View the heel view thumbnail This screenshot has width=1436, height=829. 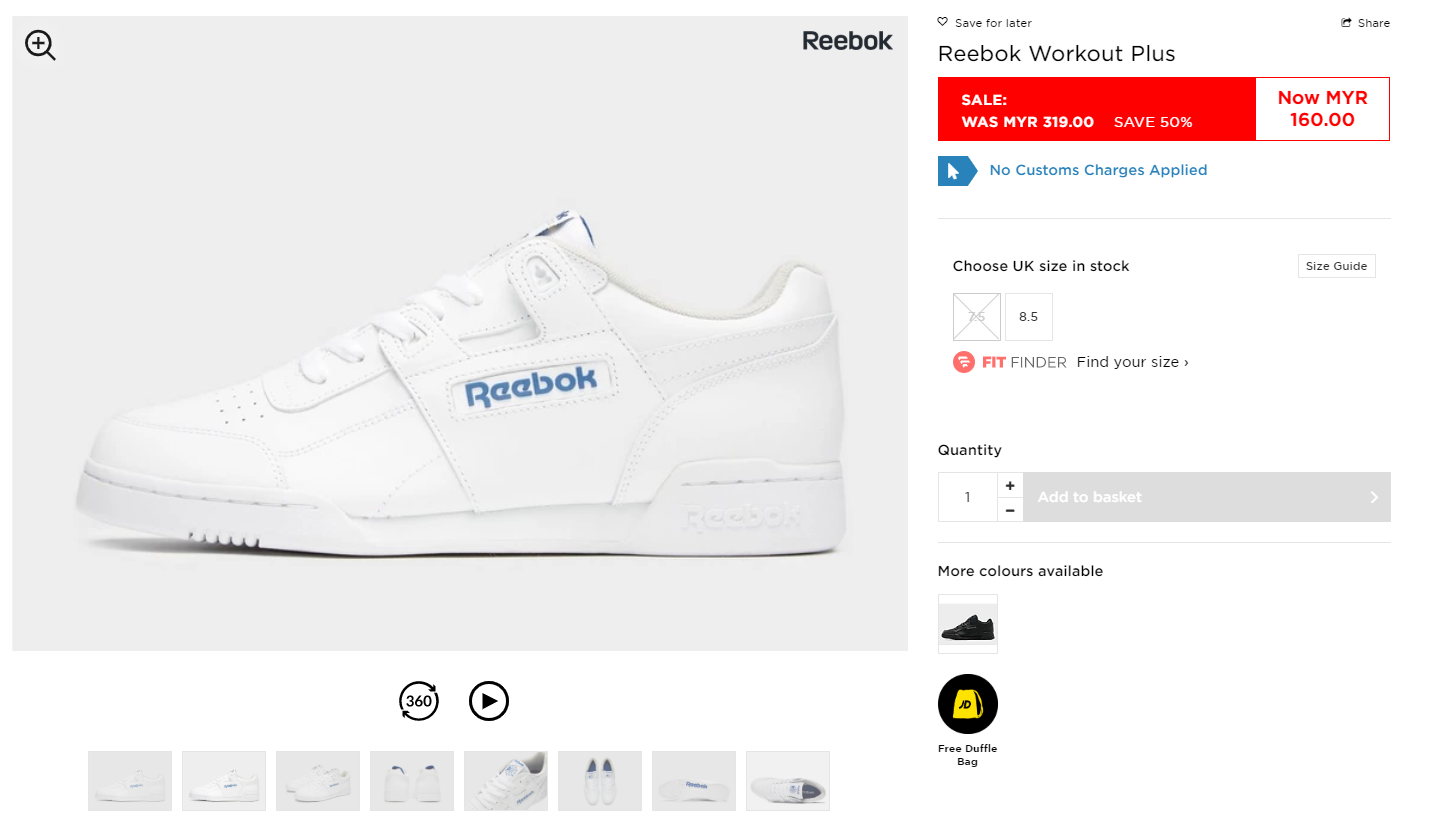click(x=412, y=781)
